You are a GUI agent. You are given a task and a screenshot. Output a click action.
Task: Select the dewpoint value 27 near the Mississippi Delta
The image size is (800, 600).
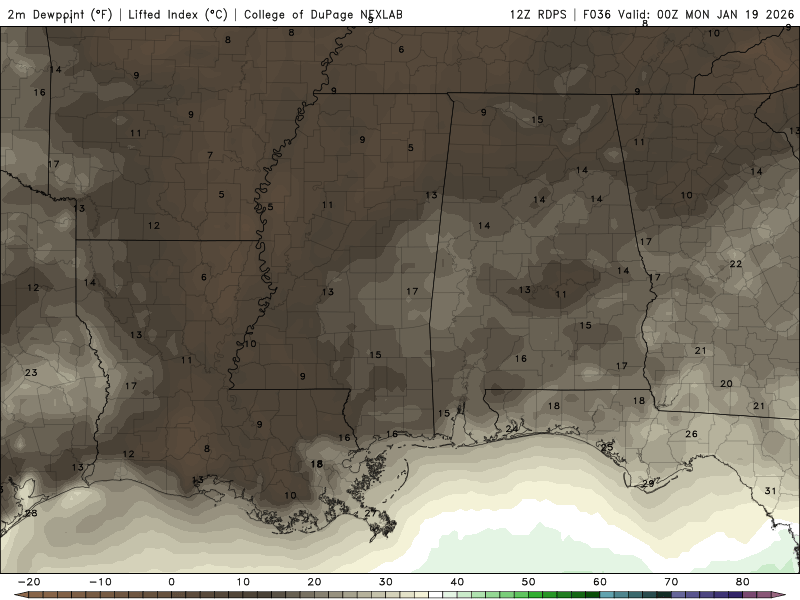point(370,513)
